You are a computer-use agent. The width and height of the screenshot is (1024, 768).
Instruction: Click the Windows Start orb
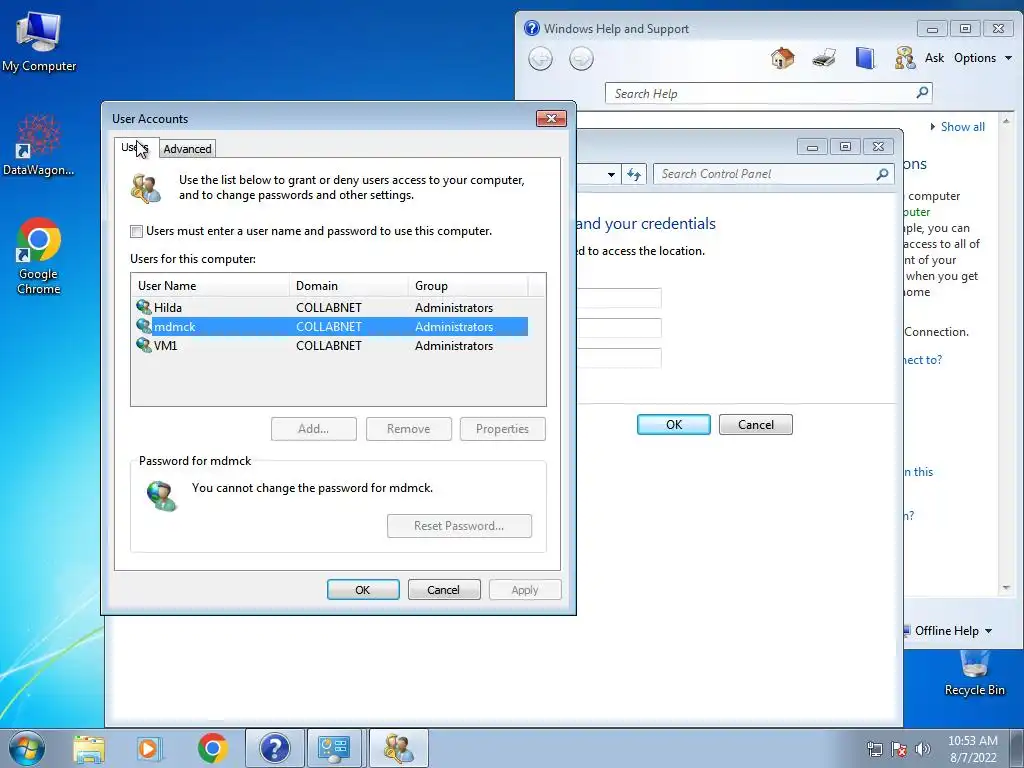[x=26, y=748]
